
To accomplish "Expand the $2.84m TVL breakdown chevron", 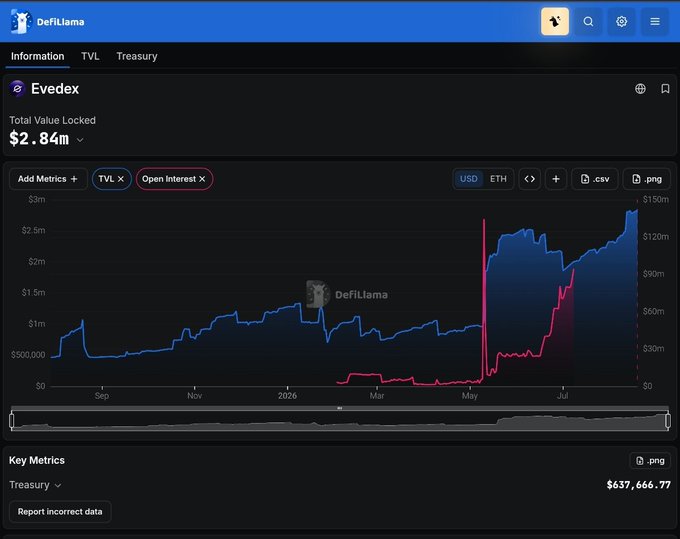I will 80,140.
